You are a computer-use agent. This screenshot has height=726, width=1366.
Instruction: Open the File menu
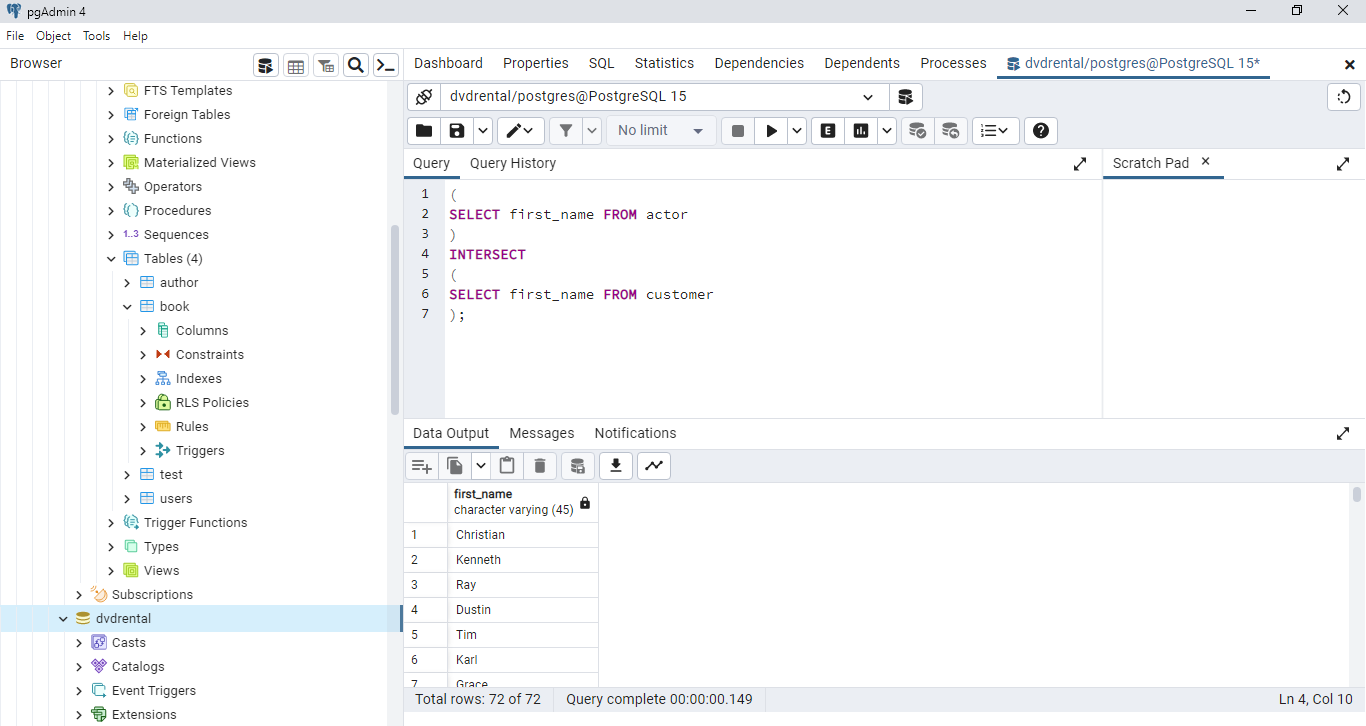coord(15,36)
